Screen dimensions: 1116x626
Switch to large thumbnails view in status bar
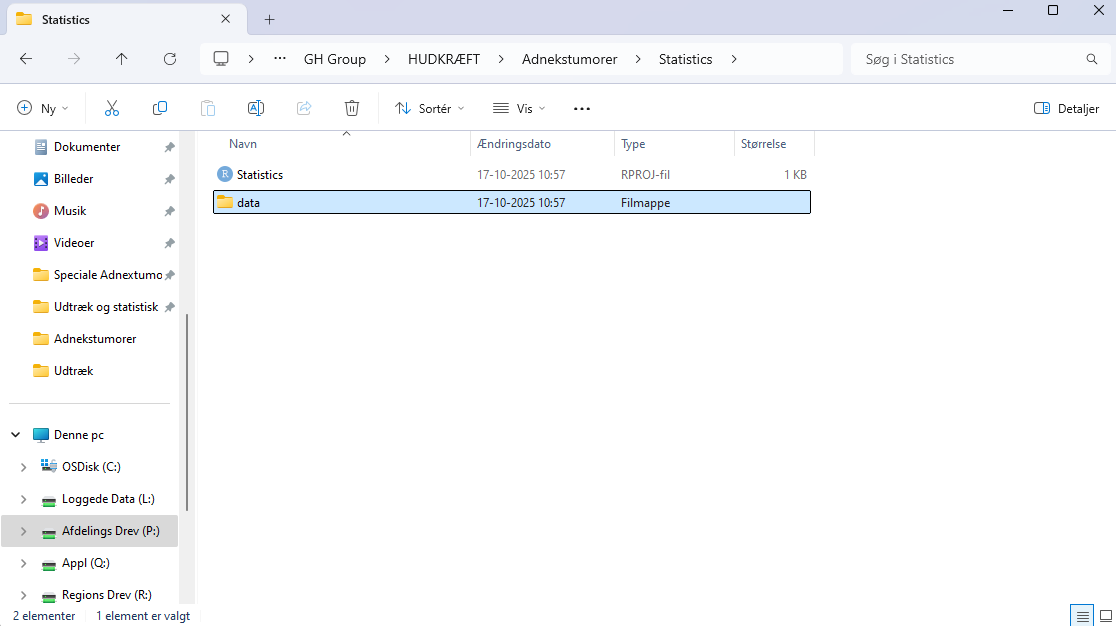click(1105, 615)
